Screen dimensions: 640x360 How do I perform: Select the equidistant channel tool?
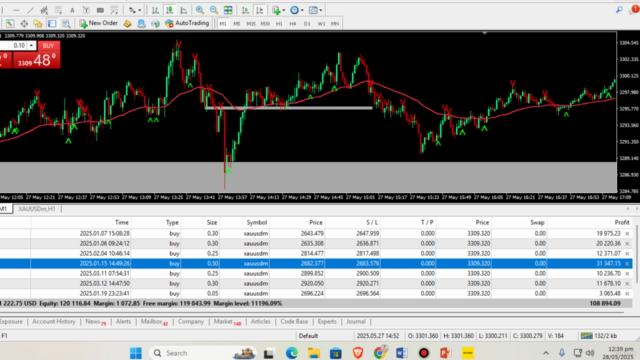44,10
